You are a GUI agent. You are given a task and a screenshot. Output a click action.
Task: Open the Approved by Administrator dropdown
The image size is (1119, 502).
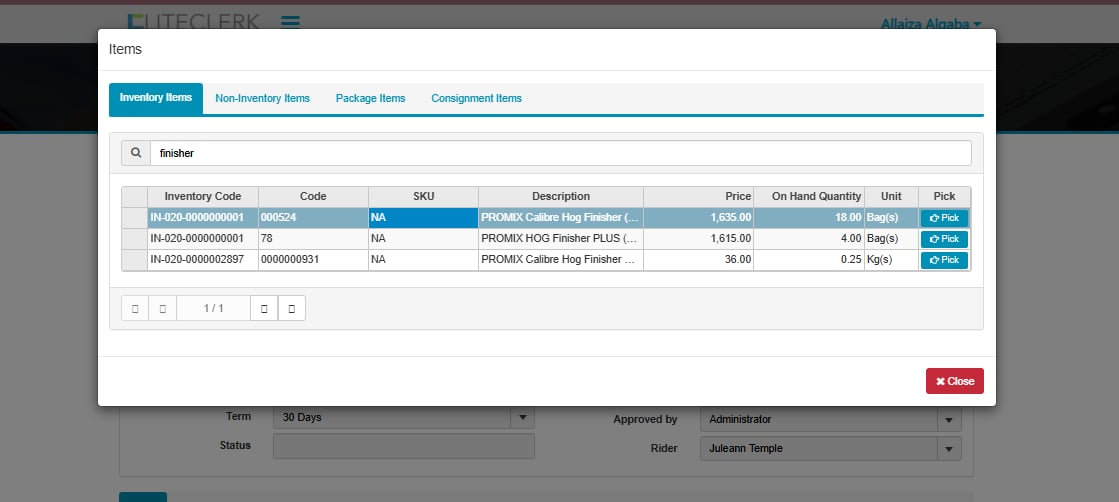click(x=949, y=420)
